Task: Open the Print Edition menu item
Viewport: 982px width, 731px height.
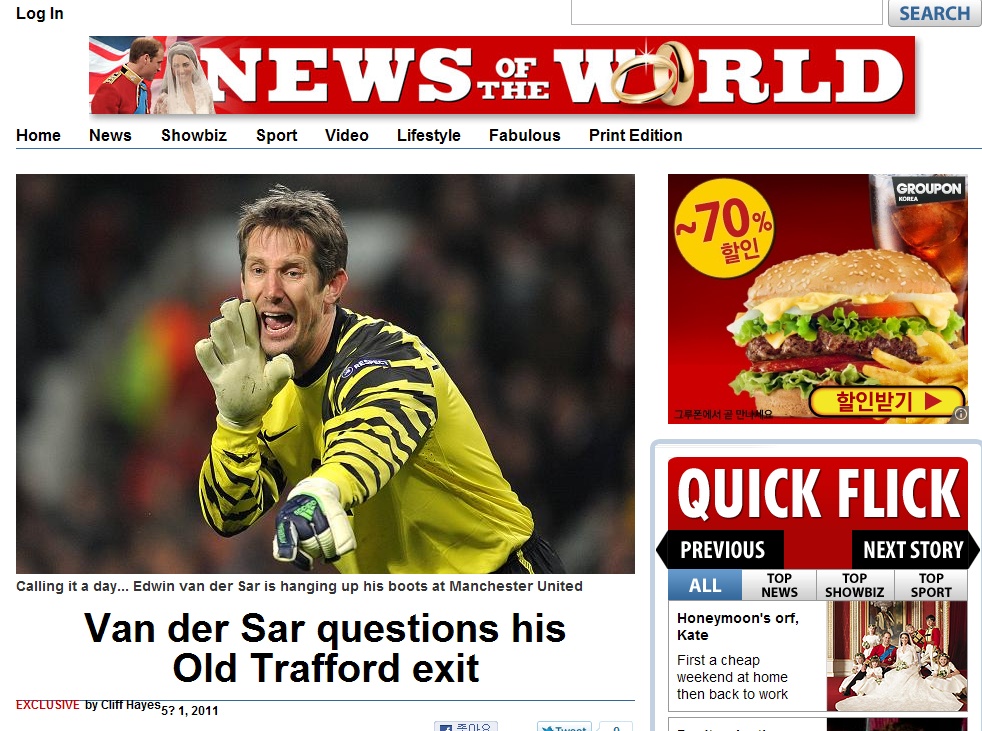Action: pos(635,135)
